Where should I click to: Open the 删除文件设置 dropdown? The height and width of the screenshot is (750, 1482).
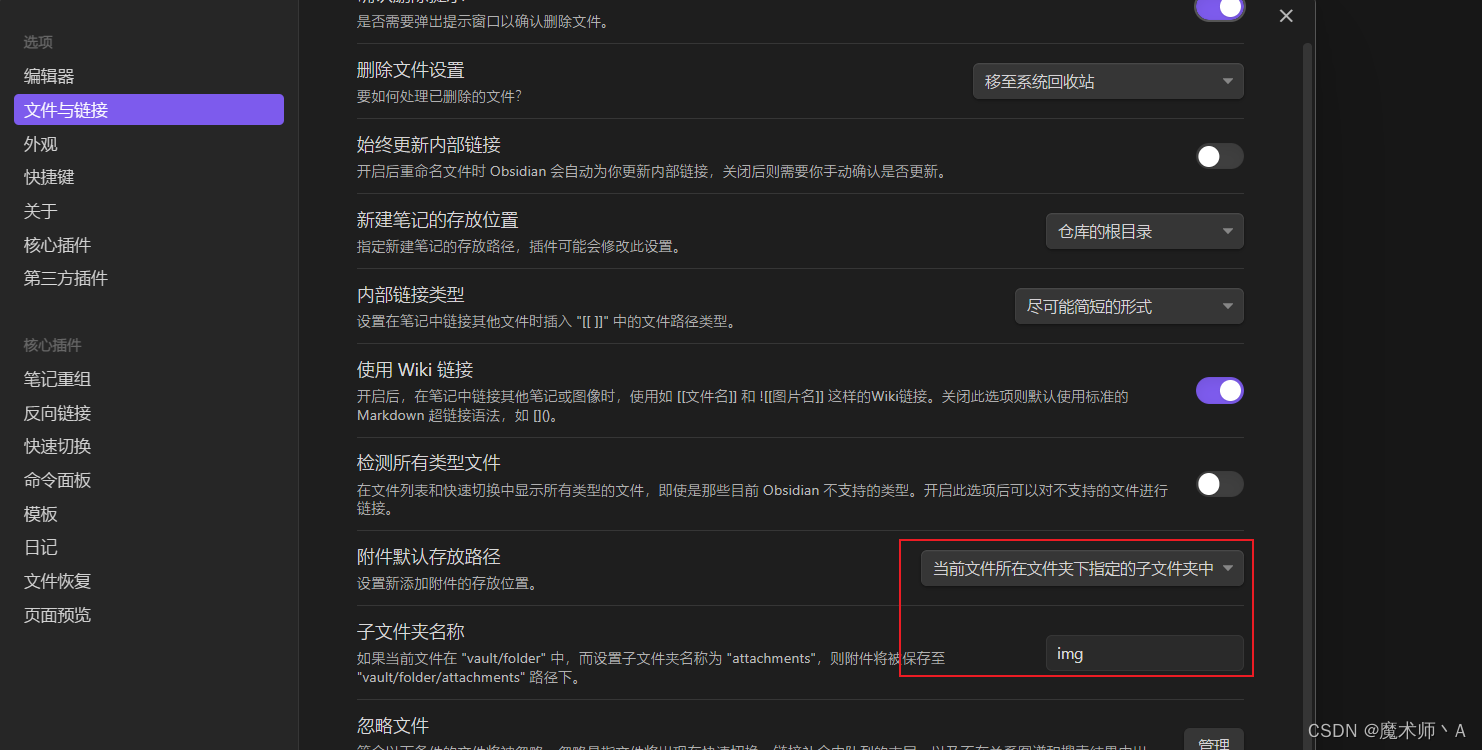click(x=1107, y=81)
